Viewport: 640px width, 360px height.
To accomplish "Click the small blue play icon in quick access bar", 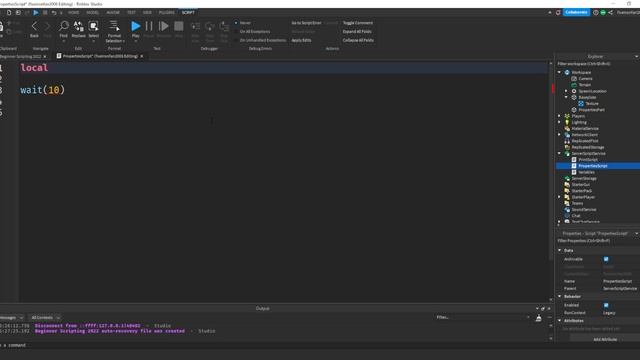I will [x=36, y=13].
